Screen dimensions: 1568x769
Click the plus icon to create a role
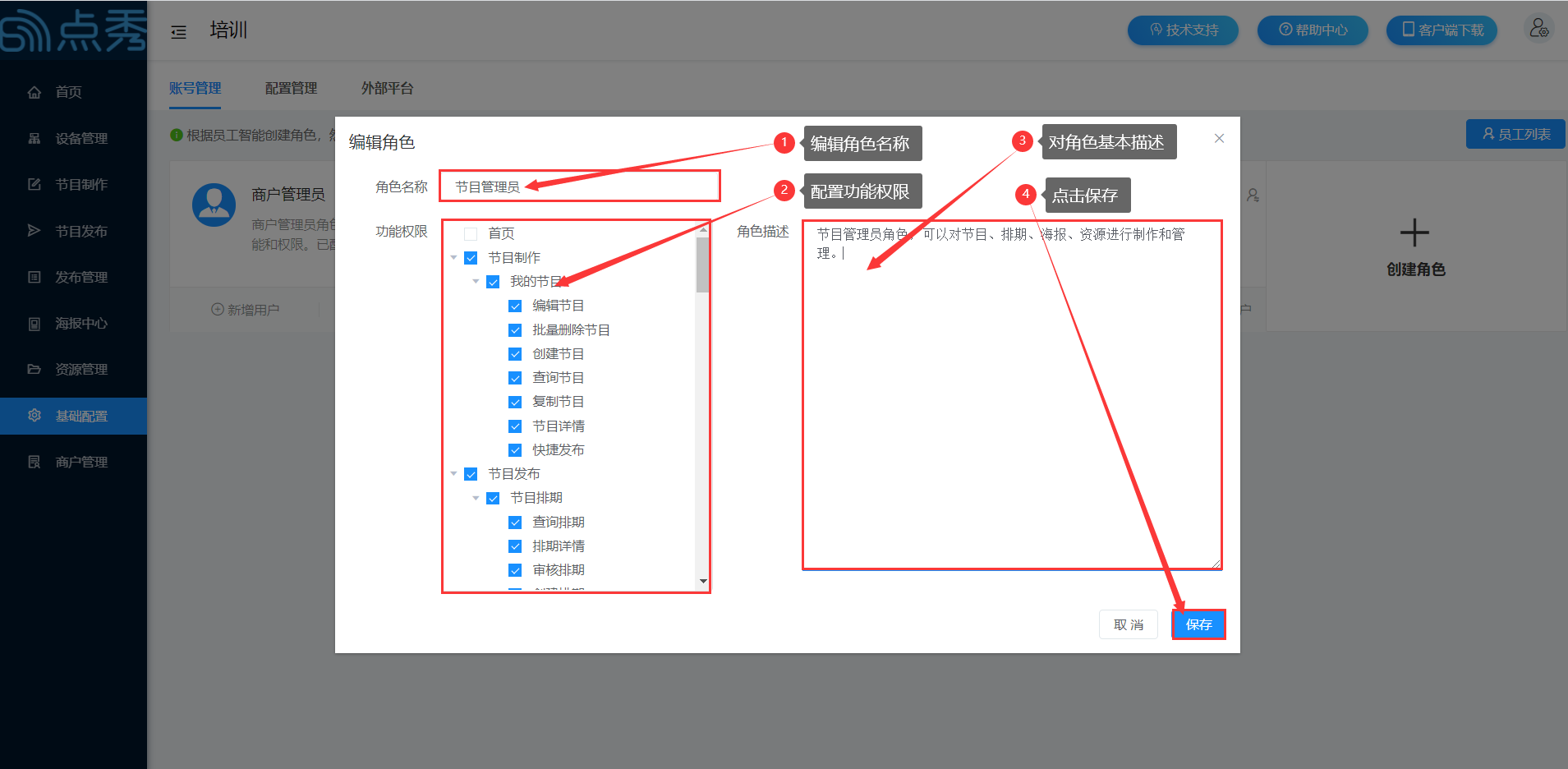click(1414, 233)
